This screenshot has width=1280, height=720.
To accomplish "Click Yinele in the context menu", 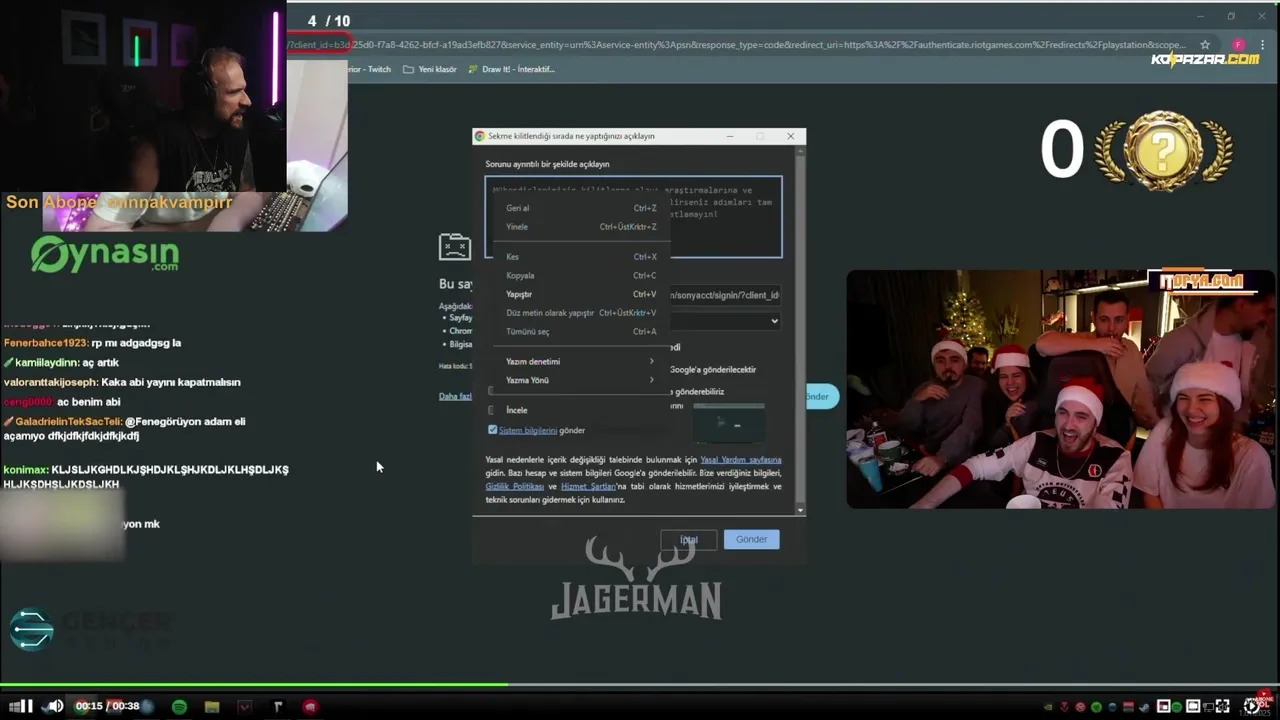I will 580,227.
